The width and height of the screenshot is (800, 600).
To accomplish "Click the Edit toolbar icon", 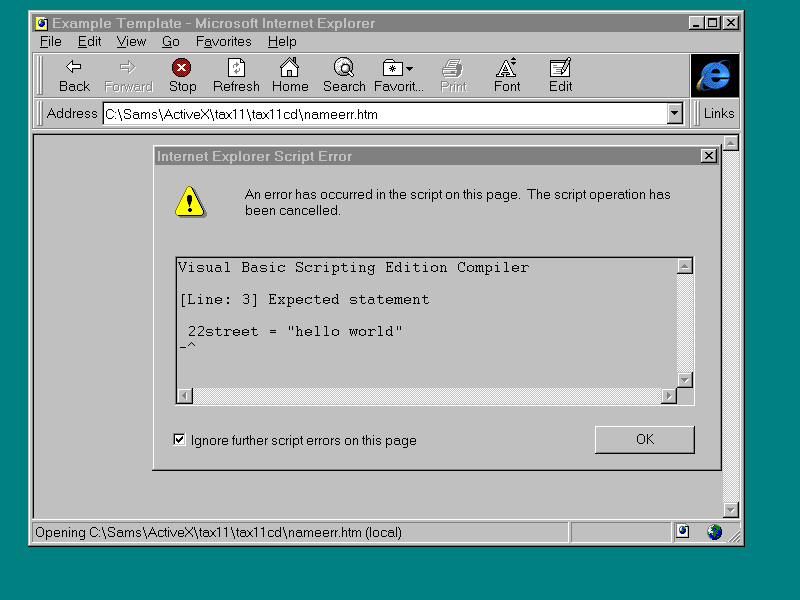I will [560, 68].
